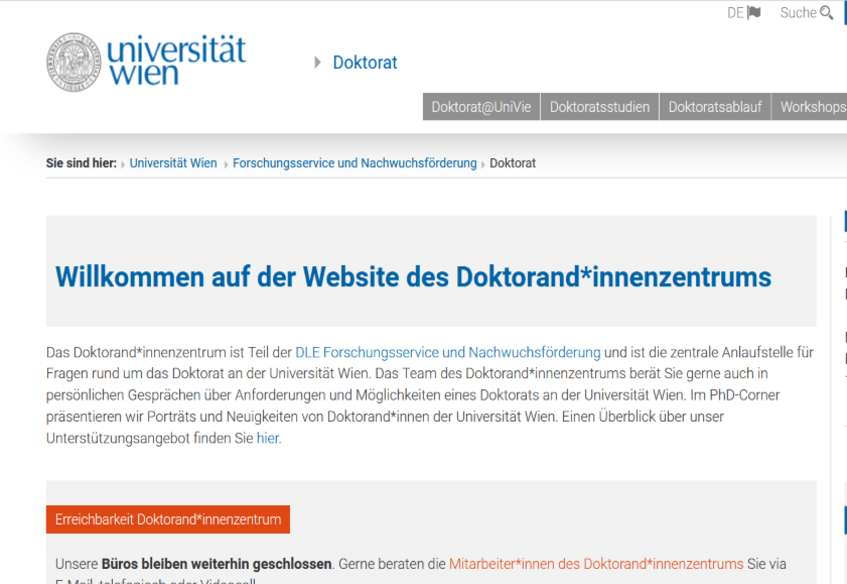Click the Universität Wien seal logo
Viewport: 847px width, 584px height.
point(73,62)
